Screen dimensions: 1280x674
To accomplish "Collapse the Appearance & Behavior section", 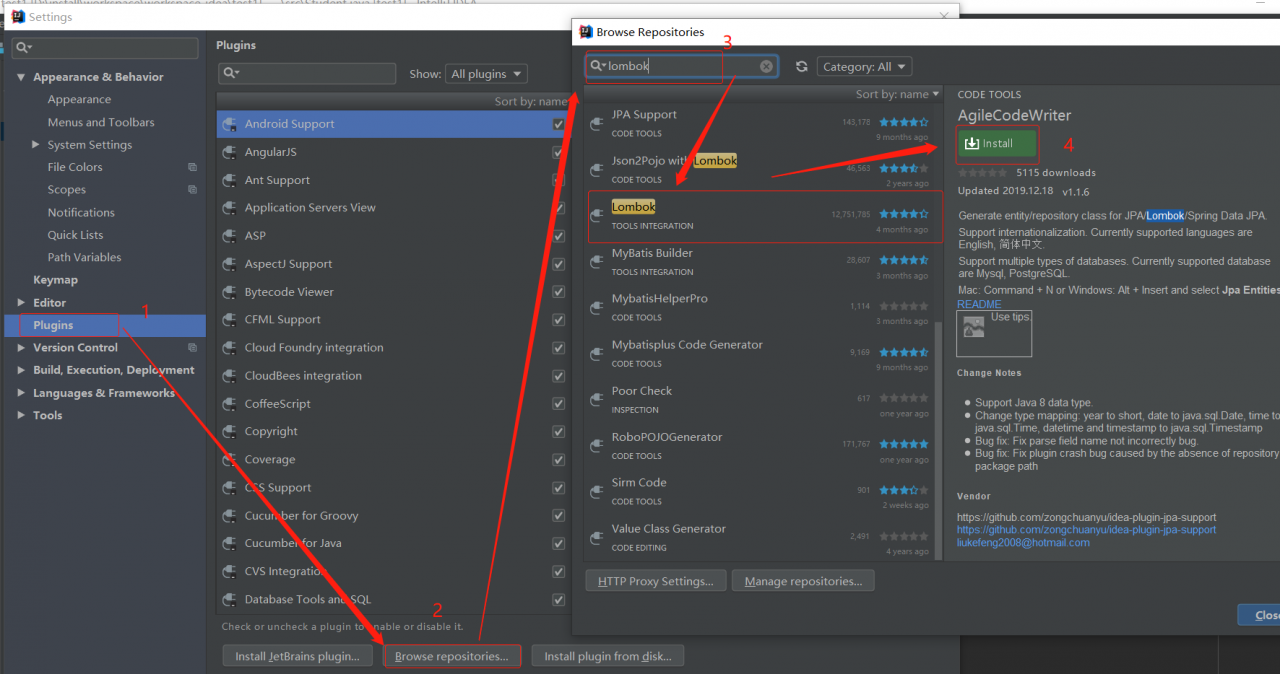I will tap(22, 77).
